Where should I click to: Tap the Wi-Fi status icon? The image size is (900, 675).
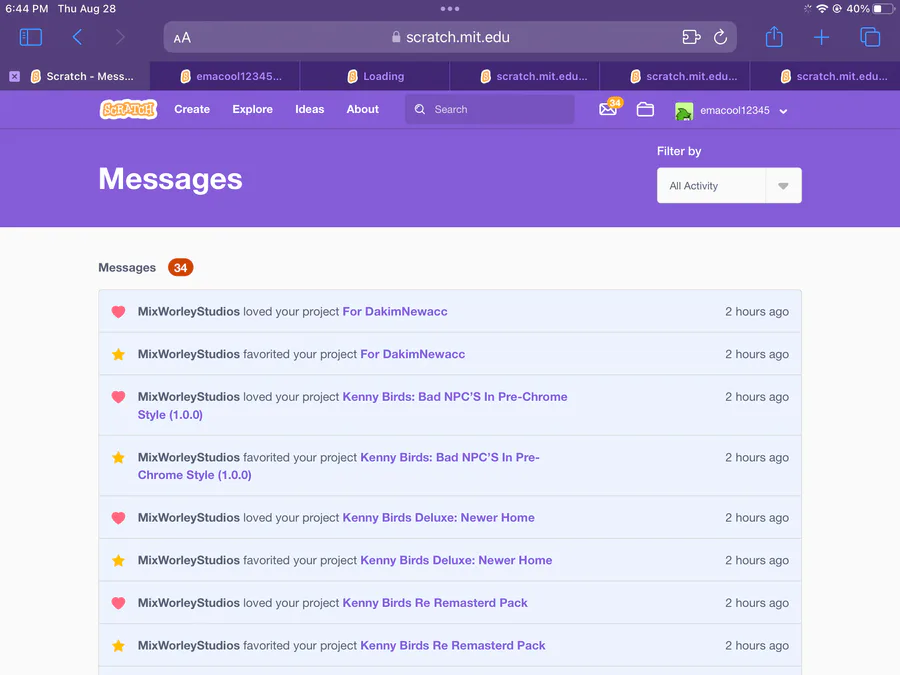click(822, 9)
